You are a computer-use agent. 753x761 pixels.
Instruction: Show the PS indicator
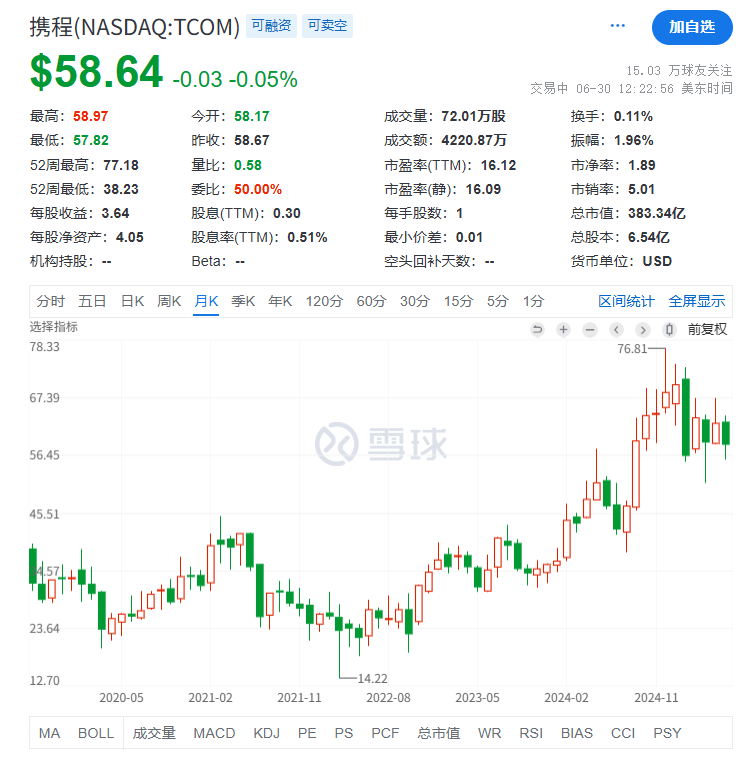(344, 733)
